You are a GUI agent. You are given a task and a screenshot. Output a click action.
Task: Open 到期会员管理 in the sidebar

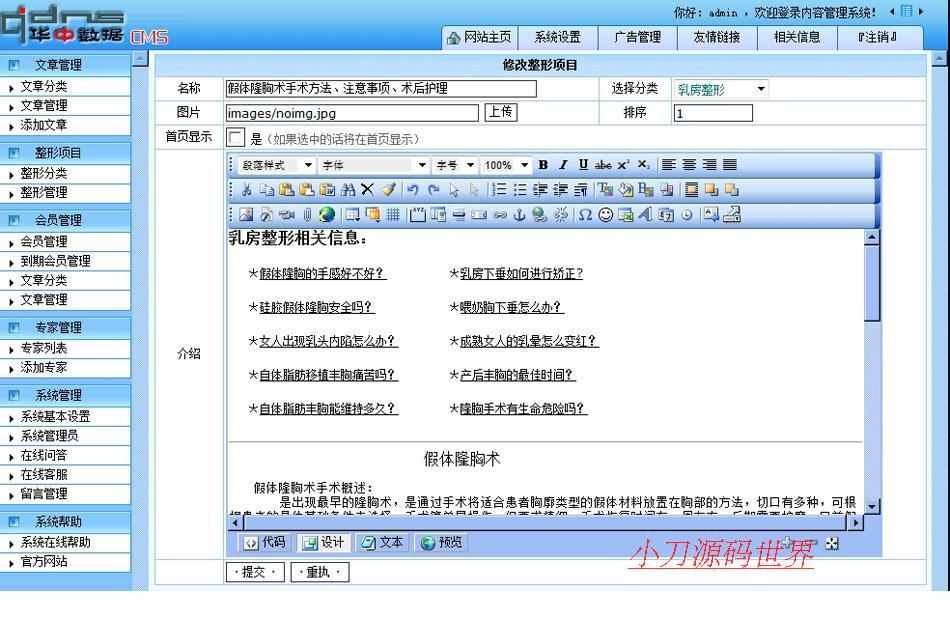coord(55,261)
